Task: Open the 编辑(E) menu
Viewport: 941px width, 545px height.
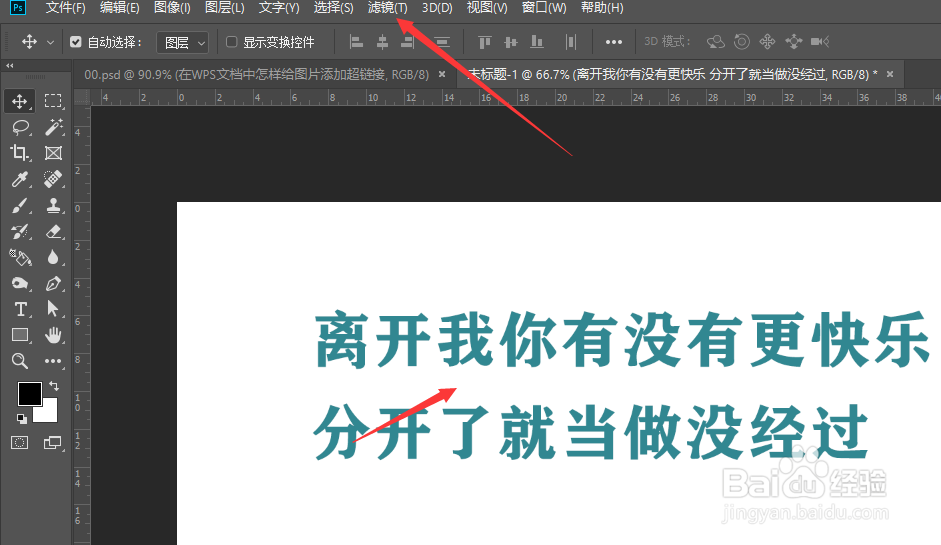Action: click(x=119, y=8)
